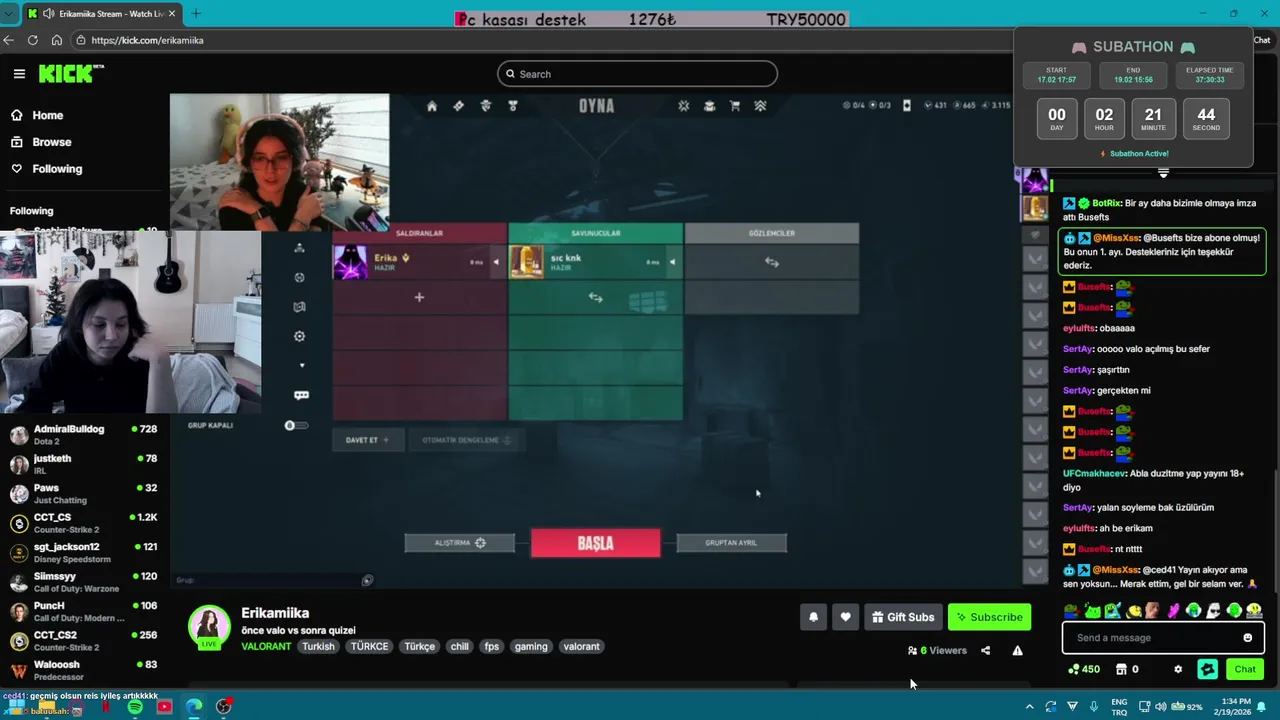
Task: Open justketh's channel
Action: pos(84,464)
